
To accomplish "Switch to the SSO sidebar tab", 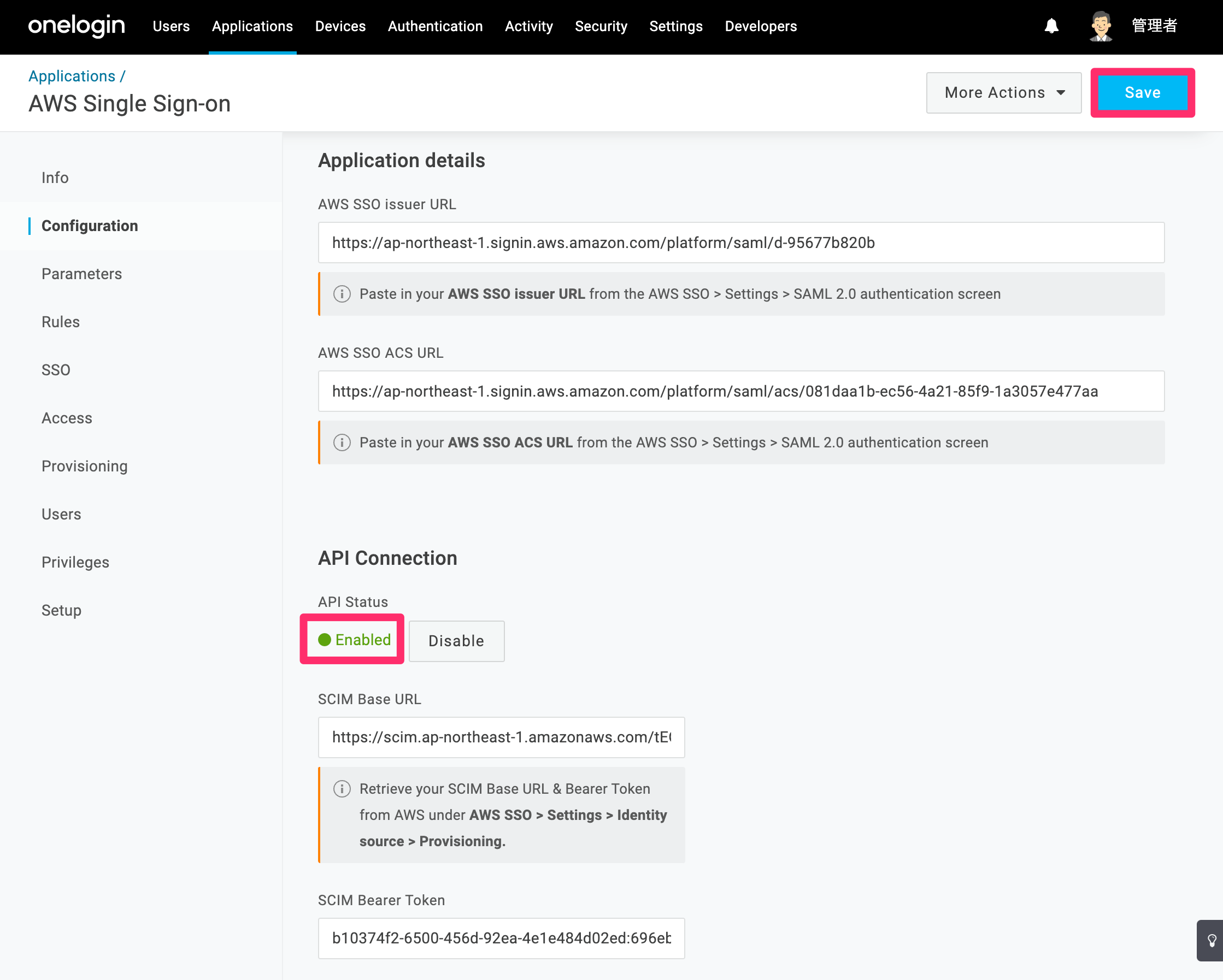I will tap(56, 370).
